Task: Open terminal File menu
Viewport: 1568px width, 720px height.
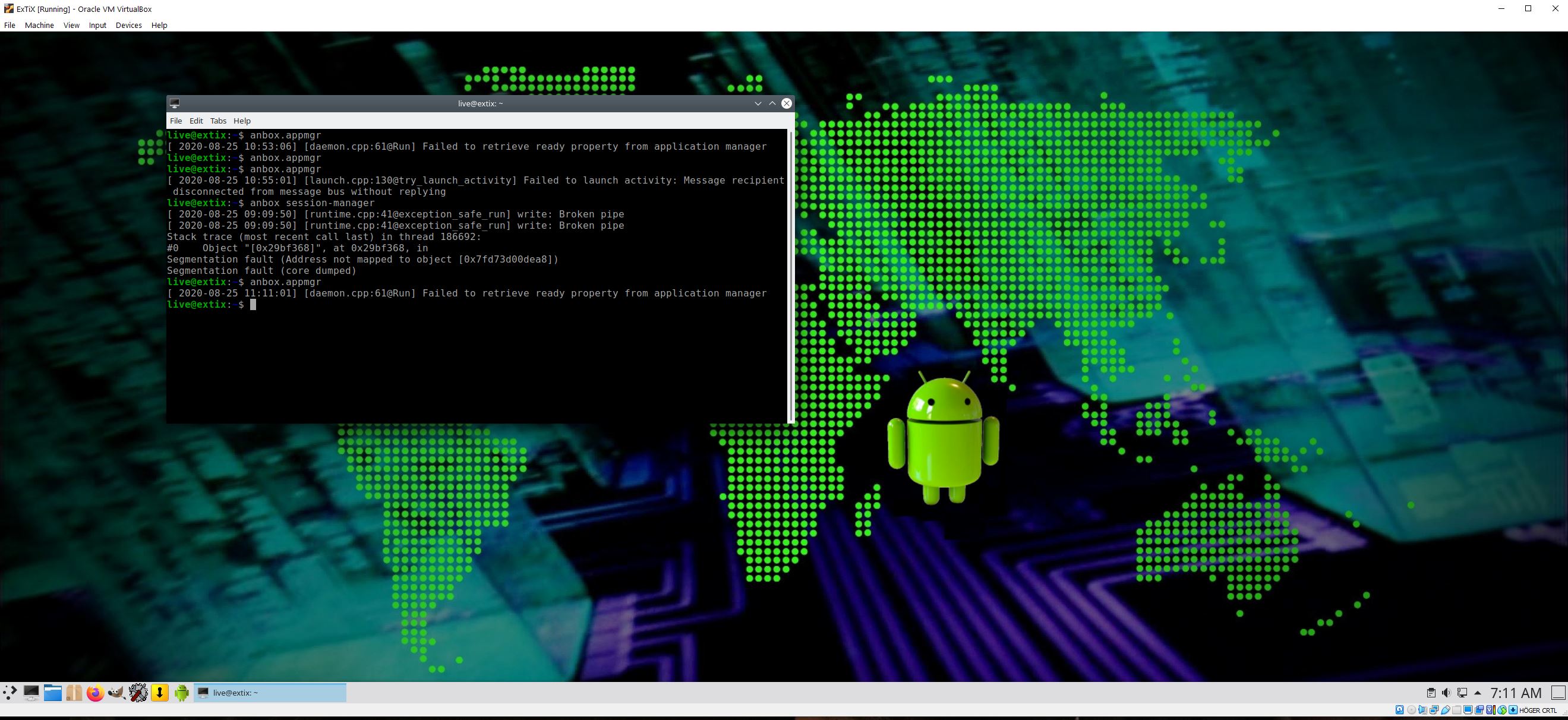Action: pos(176,121)
